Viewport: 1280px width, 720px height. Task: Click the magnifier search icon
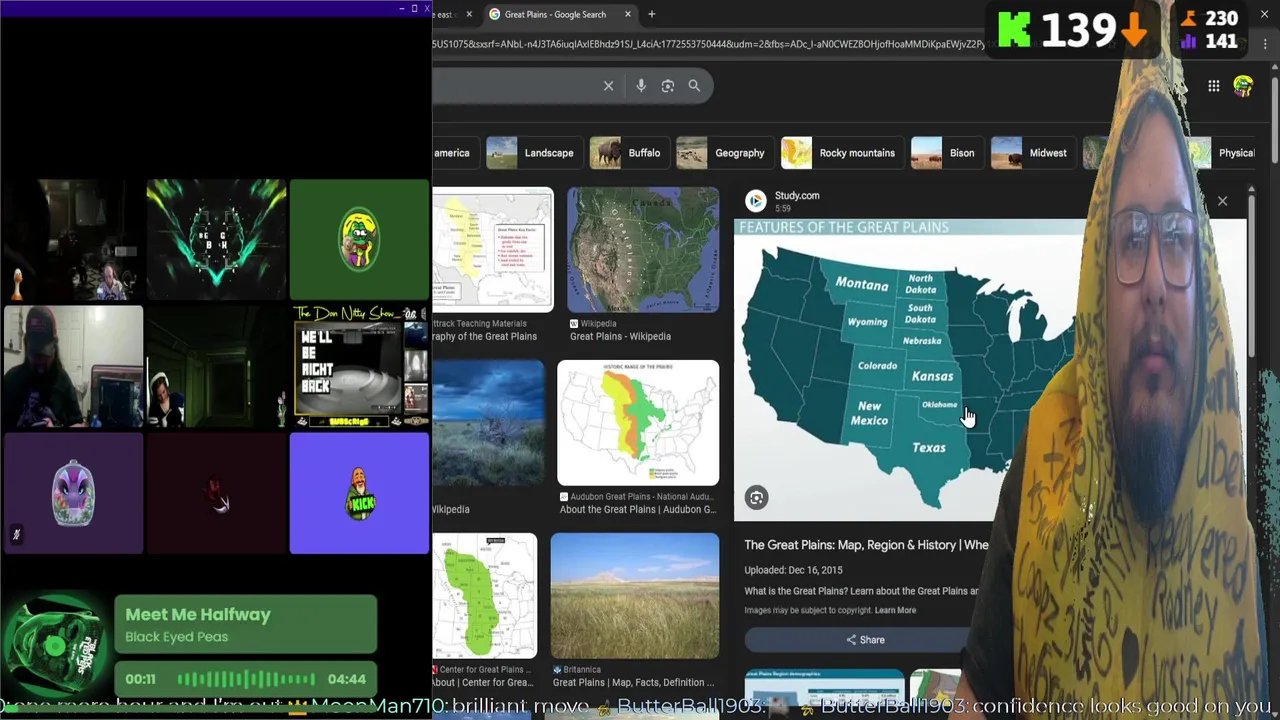tap(694, 86)
